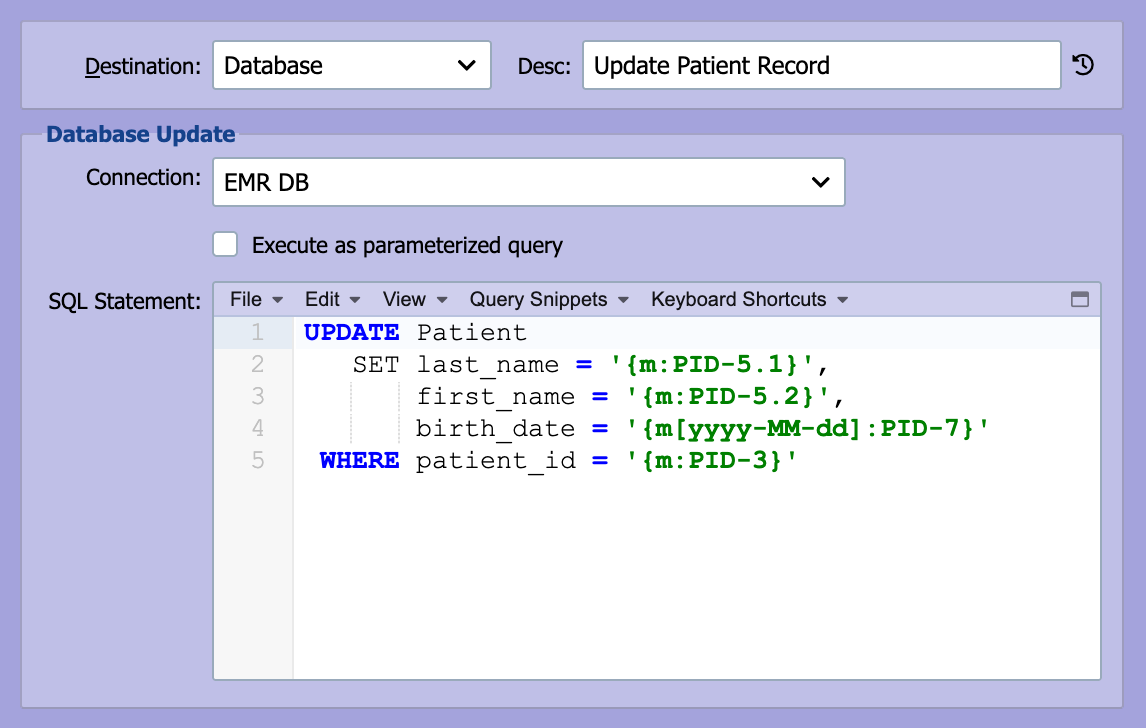The image size is (1146, 728).
Task: Click the description history clock icon
Action: click(1083, 65)
